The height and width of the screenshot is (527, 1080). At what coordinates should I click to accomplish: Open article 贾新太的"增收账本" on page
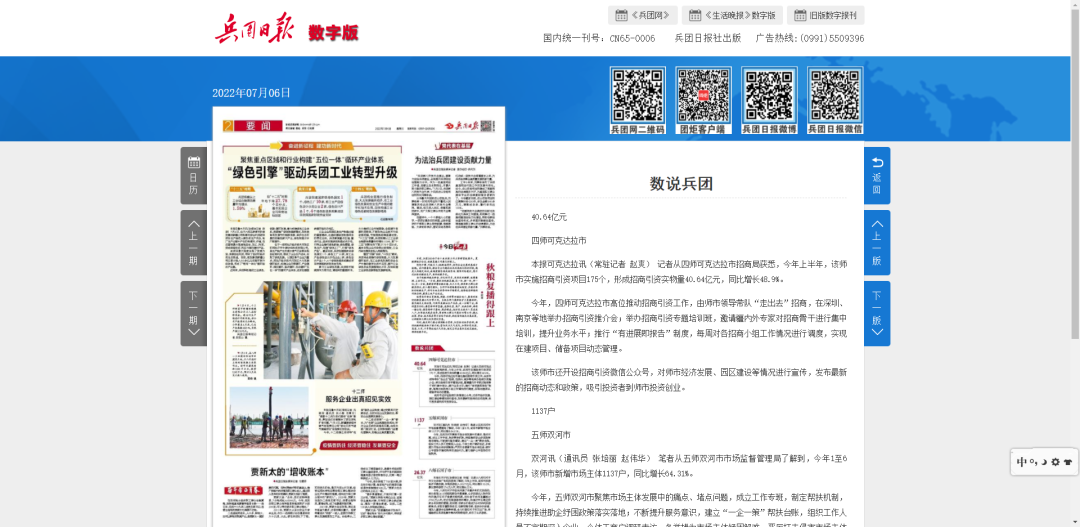pos(288,472)
